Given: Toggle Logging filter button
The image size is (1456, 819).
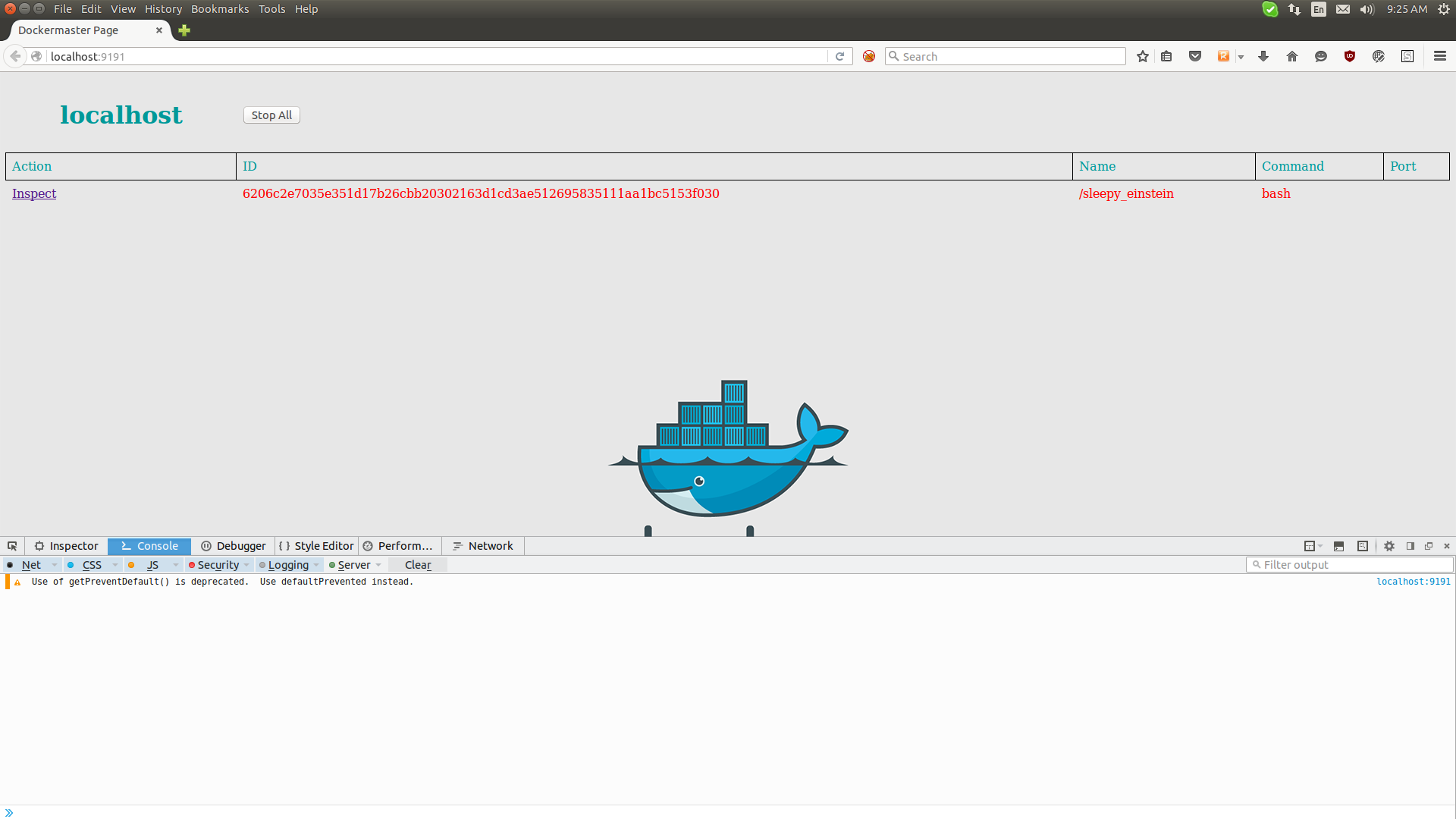Looking at the screenshot, I should (287, 565).
